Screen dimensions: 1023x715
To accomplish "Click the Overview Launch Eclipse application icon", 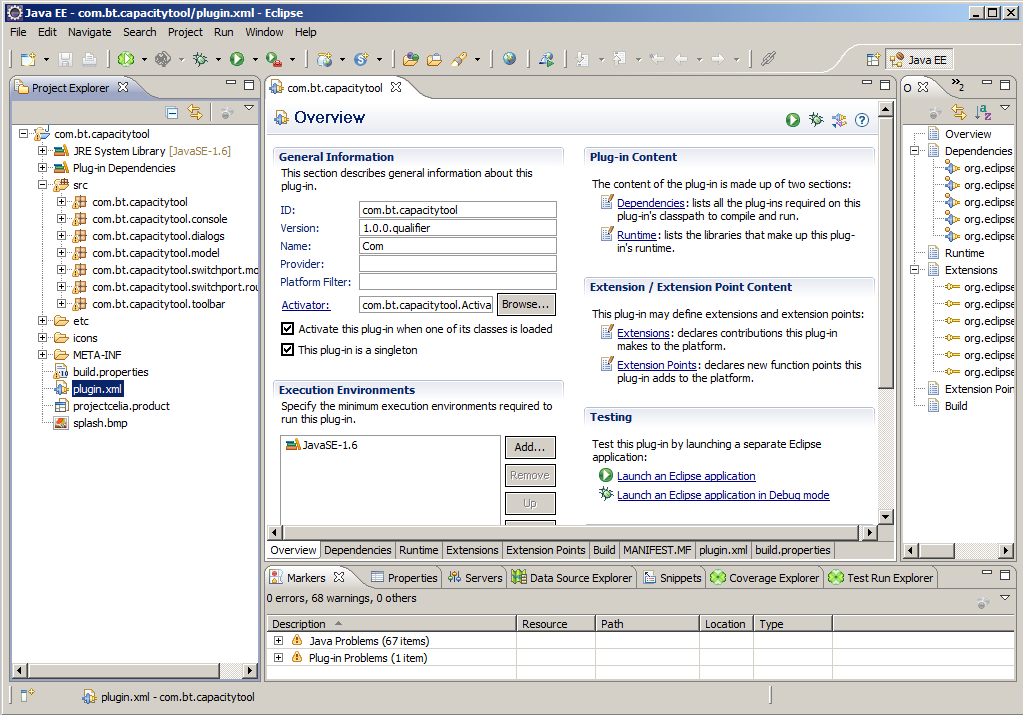I will point(793,119).
